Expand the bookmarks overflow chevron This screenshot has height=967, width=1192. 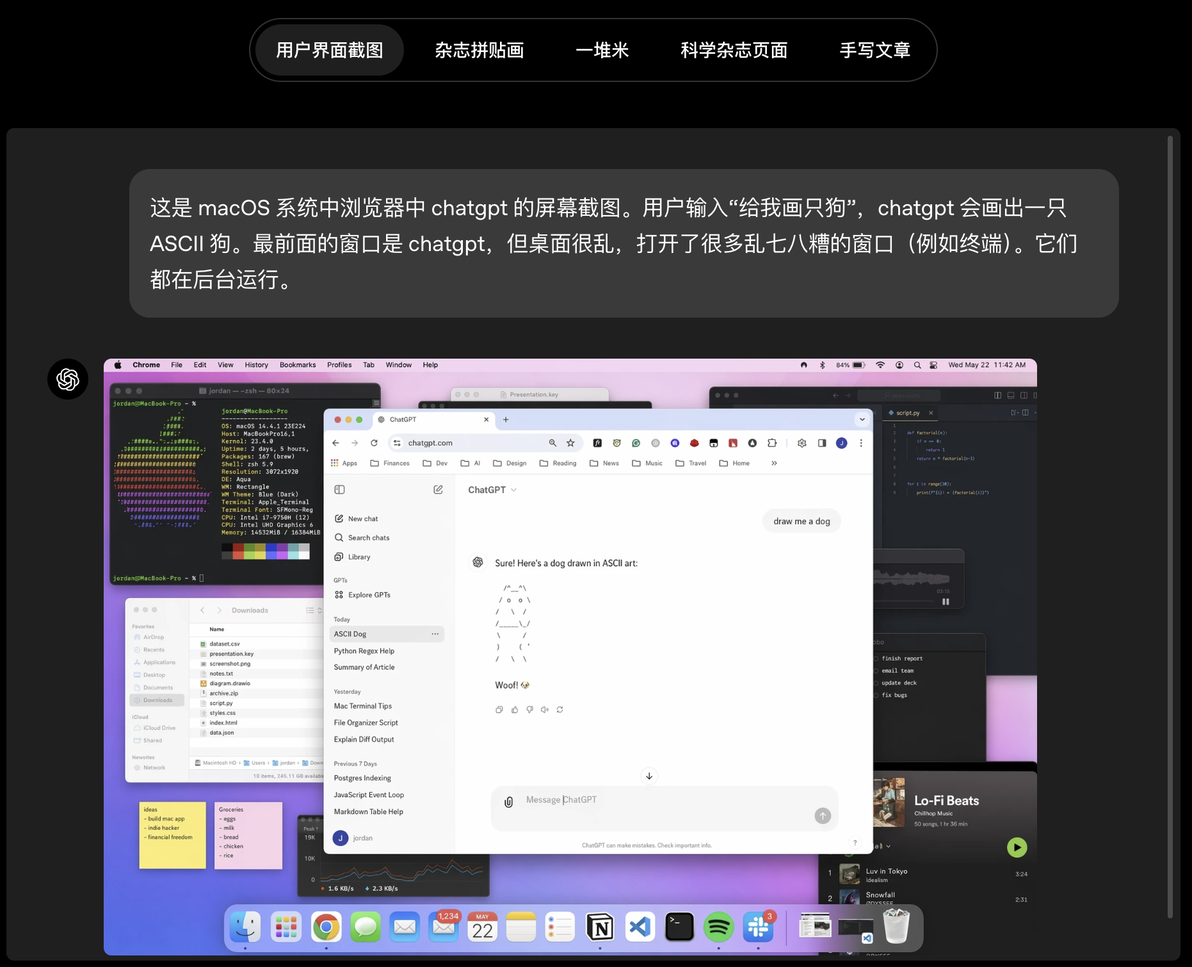pyautogui.click(x=774, y=463)
